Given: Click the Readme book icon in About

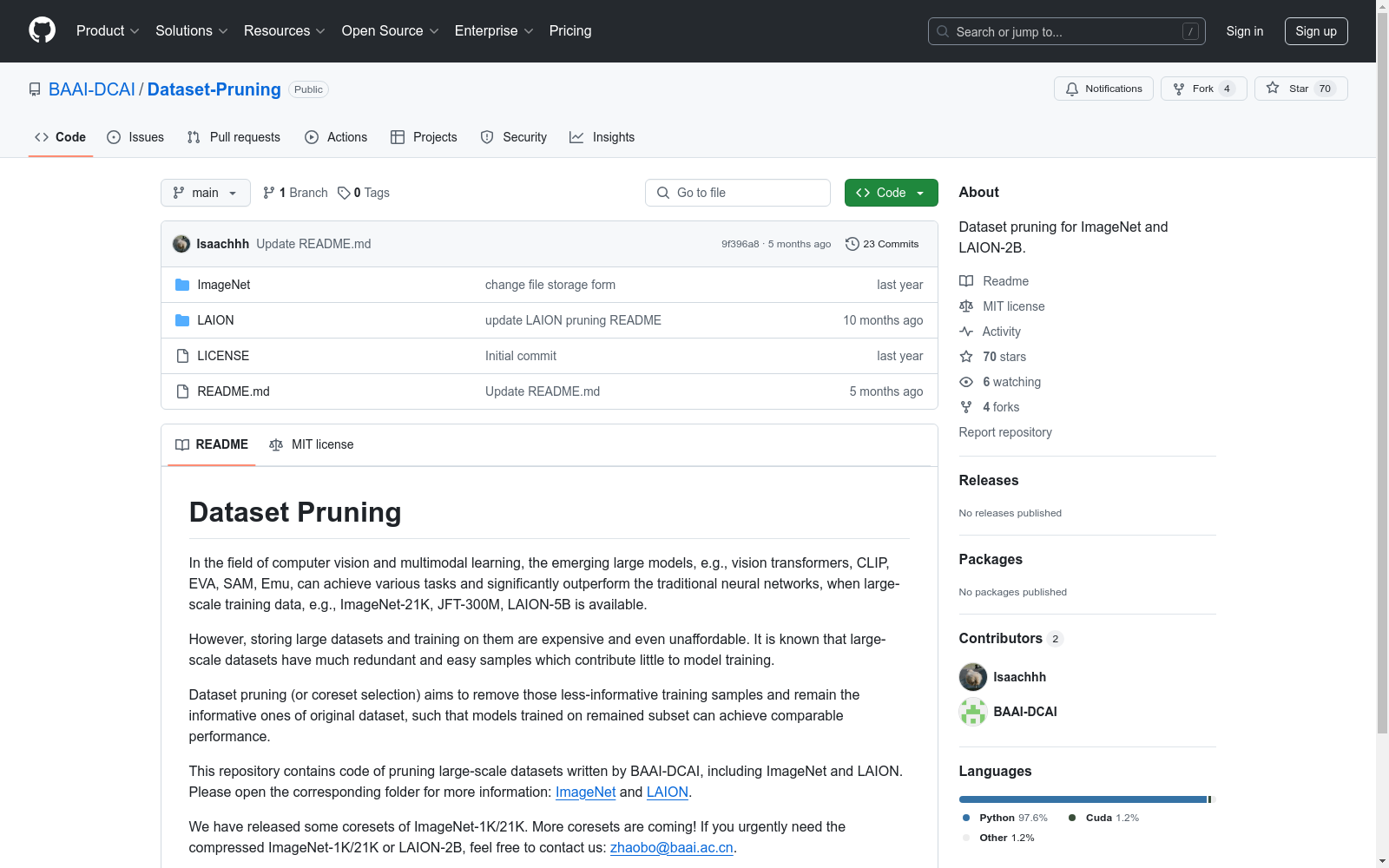Looking at the screenshot, I should coord(966,281).
